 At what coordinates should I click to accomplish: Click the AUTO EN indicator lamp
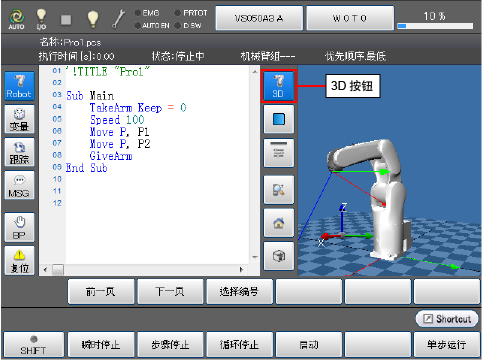[137, 25]
